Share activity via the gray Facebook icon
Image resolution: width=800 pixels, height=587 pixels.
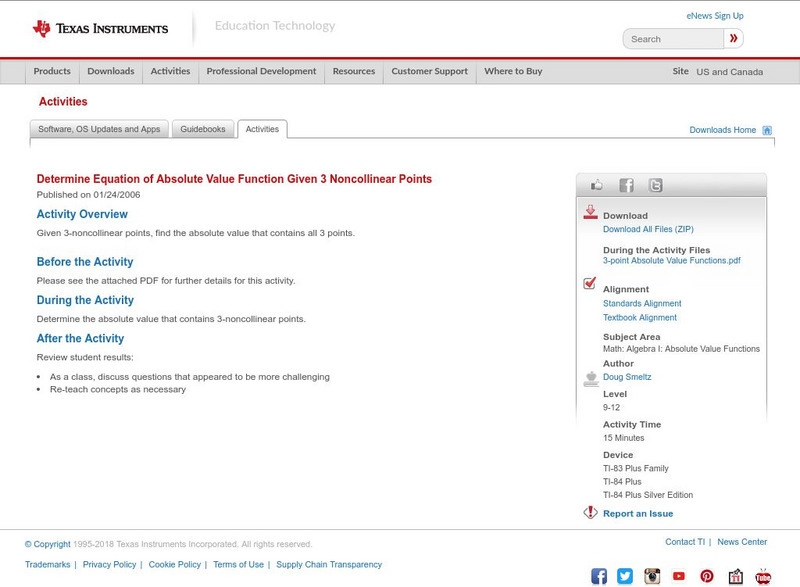click(626, 185)
